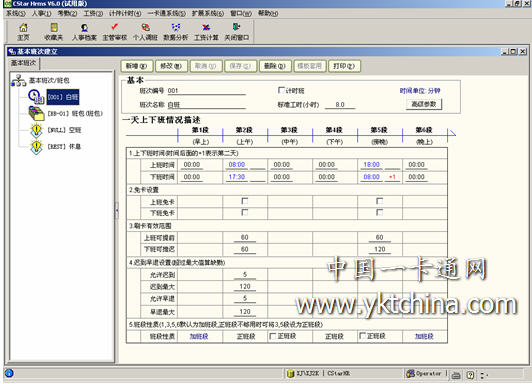Collapse the left panel splitter handle
The height and width of the screenshot is (384, 532).
tap(116, 210)
